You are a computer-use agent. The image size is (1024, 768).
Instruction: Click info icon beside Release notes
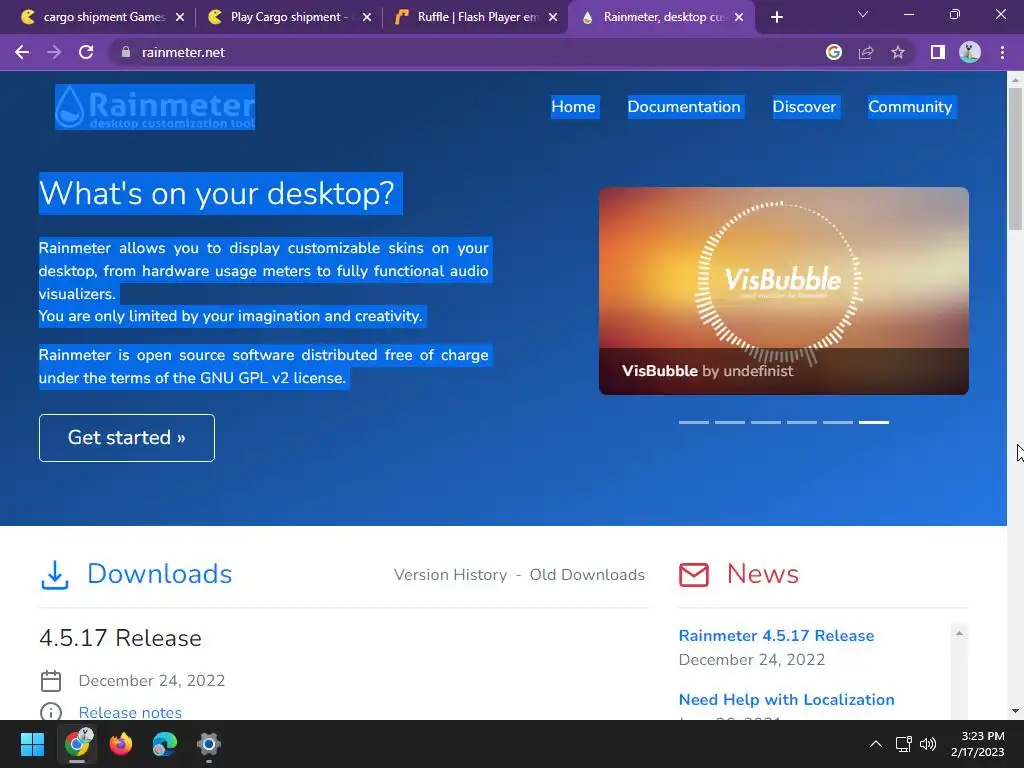pyautogui.click(x=51, y=712)
